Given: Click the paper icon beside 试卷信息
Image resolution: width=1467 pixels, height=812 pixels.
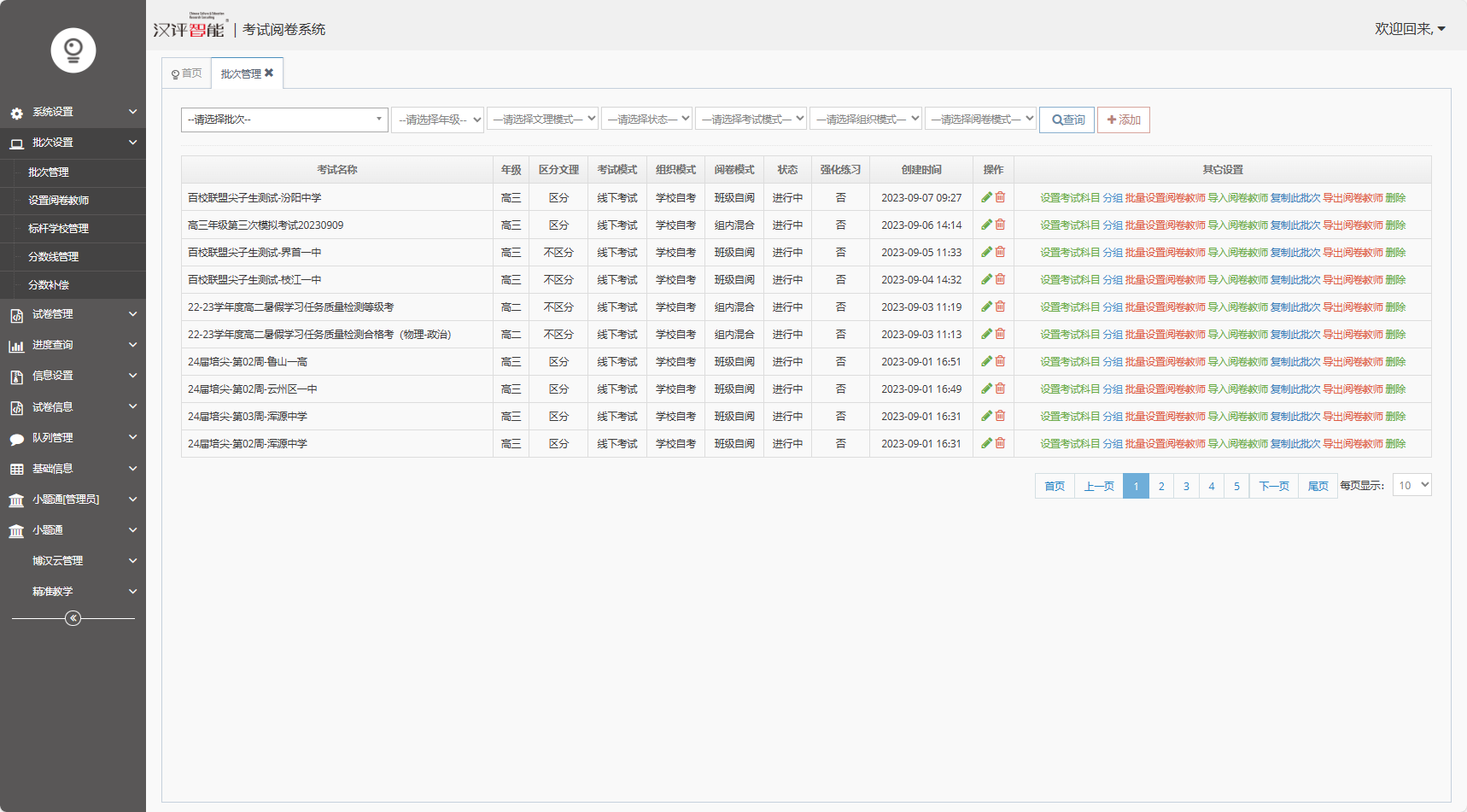Looking at the screenshot, I should coord(16,408).
